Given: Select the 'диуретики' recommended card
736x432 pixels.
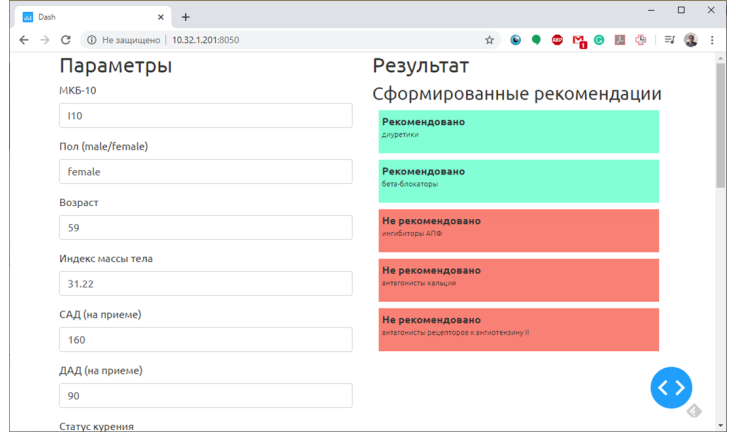Looking at the screenshot, I should point(518,132).
